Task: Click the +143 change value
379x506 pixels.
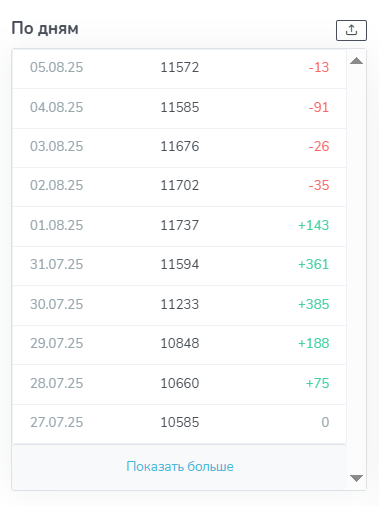Action: point(313,225)
